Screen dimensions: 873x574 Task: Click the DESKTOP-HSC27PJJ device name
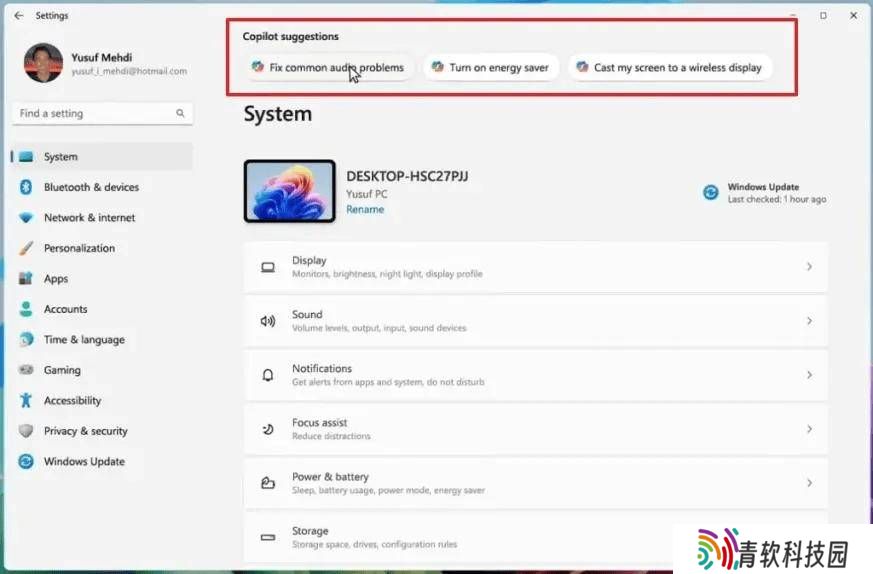[x=407, y=176]
